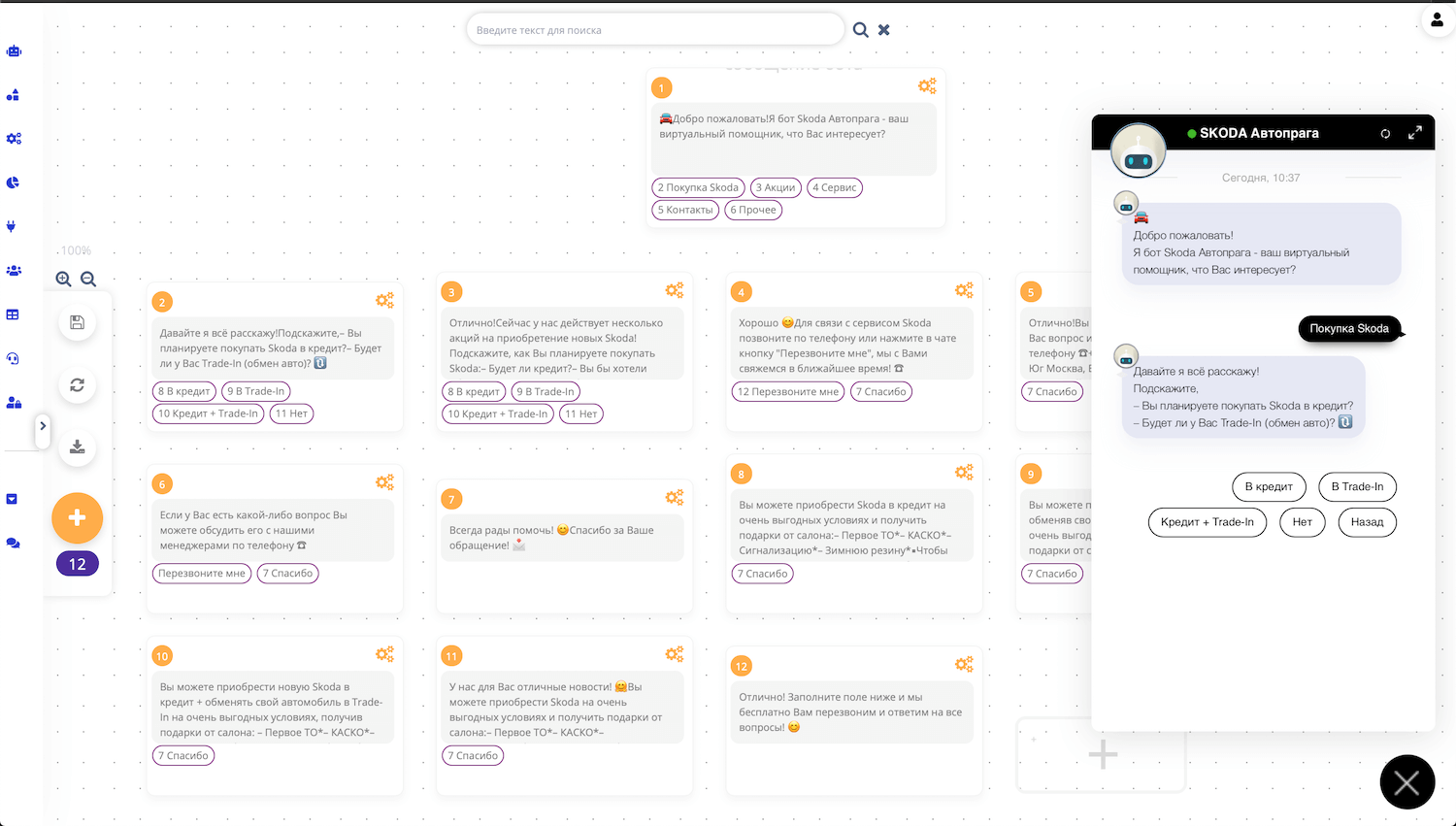Click the block count badge '12'
Image resolution: width=1456 pixels, height=826 pixels.
(78, 564)
